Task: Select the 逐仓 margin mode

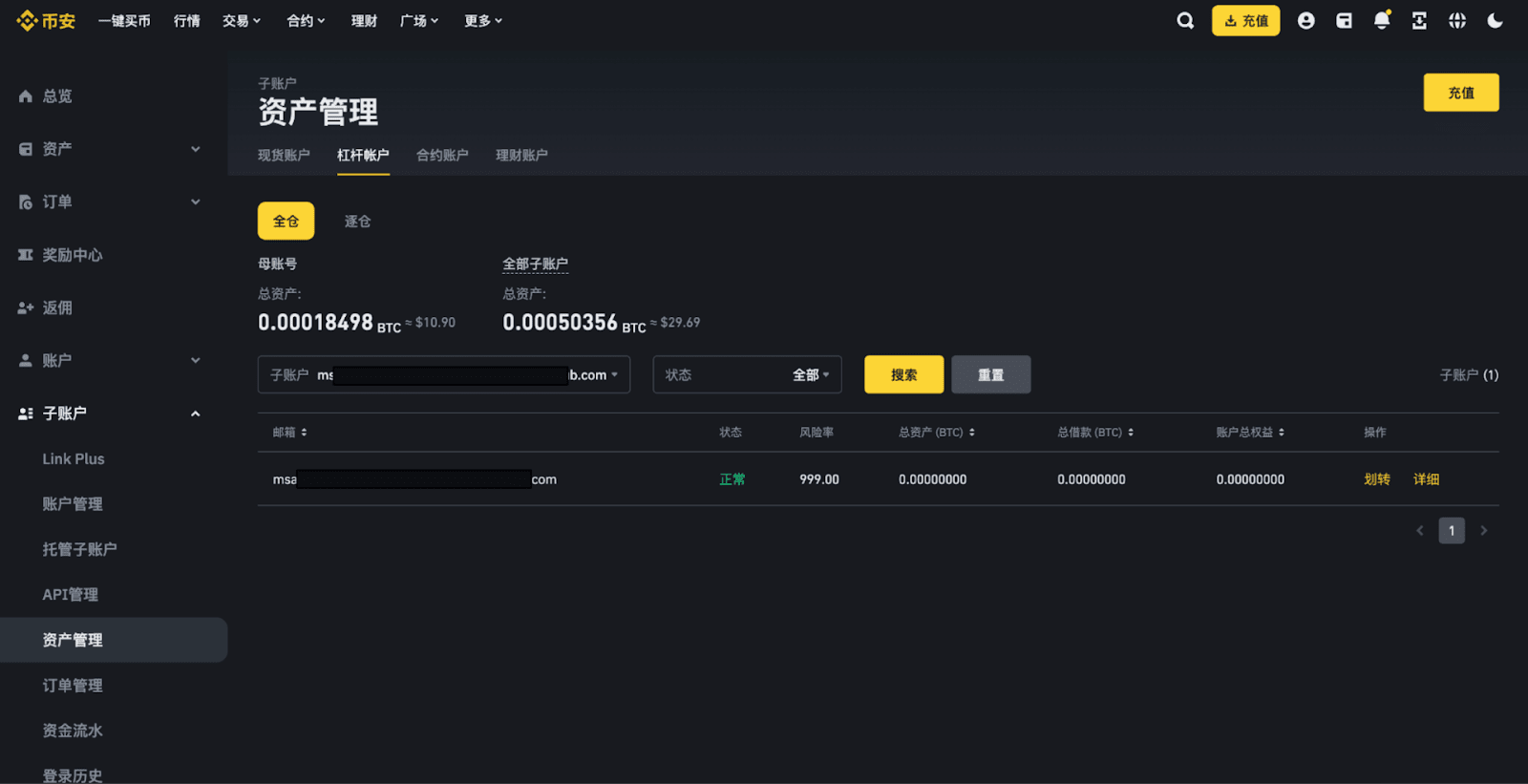Action: click(357, 222)
